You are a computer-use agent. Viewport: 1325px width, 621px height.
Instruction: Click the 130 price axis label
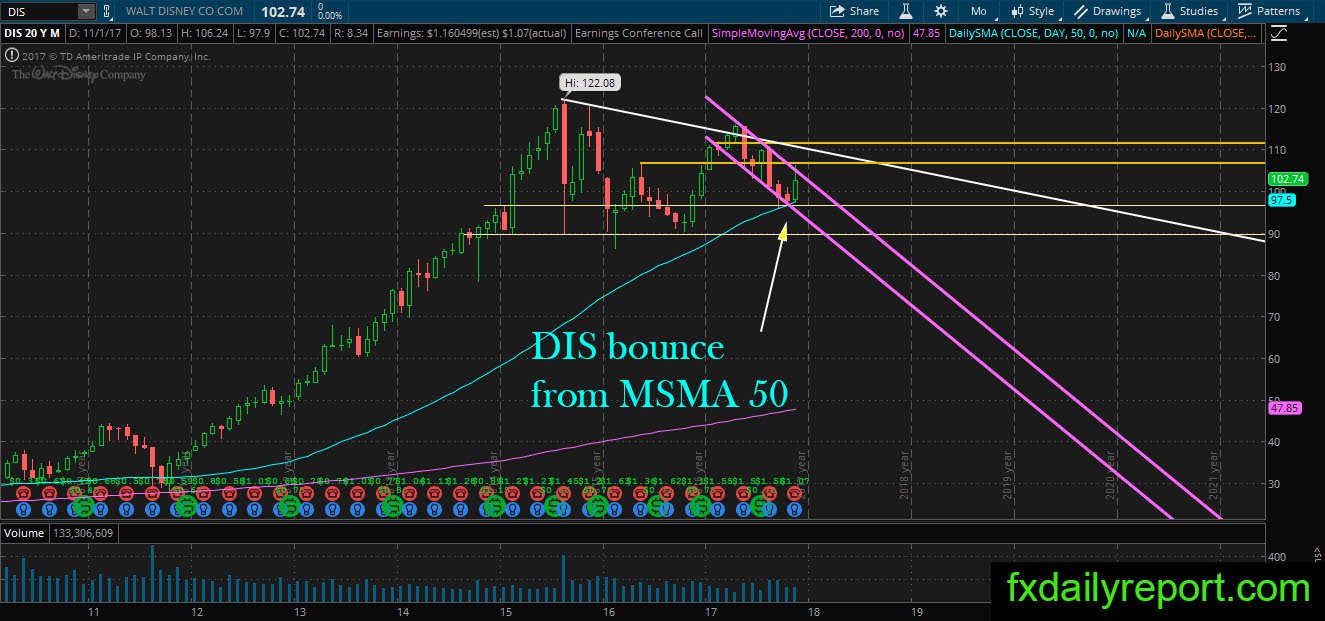(x=1278, y=67)
